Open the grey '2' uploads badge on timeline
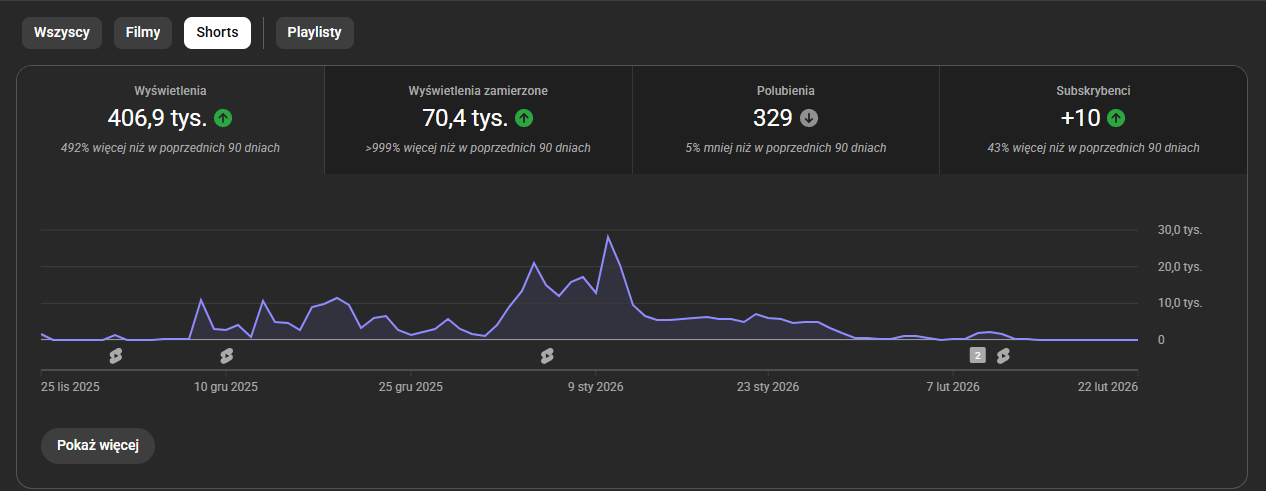Screen dimensions: 1266x491 tap(978, 355)
